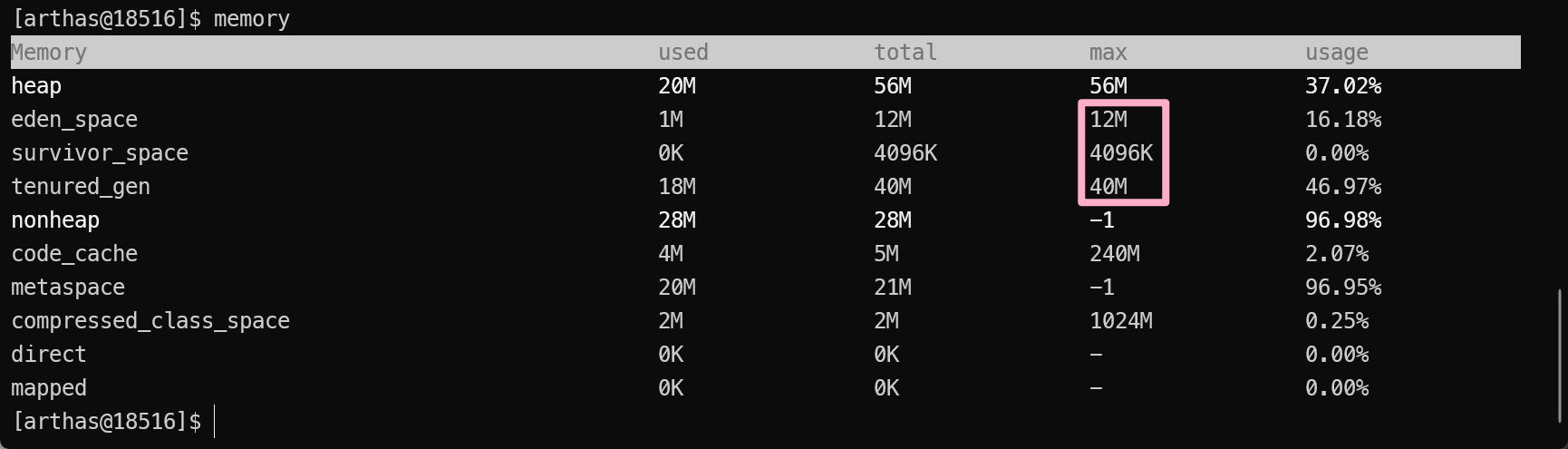Viewport: 1568px width, 449px height.
Task: Select the "mapped" row label
Action: (49, 388)
